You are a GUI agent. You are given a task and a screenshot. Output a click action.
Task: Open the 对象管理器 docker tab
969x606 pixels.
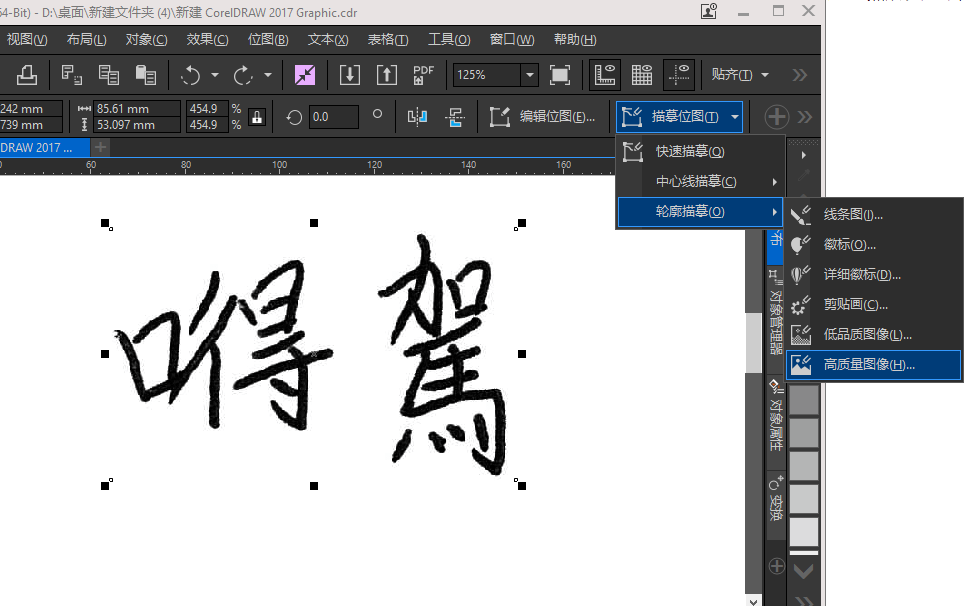click(776, 313)
